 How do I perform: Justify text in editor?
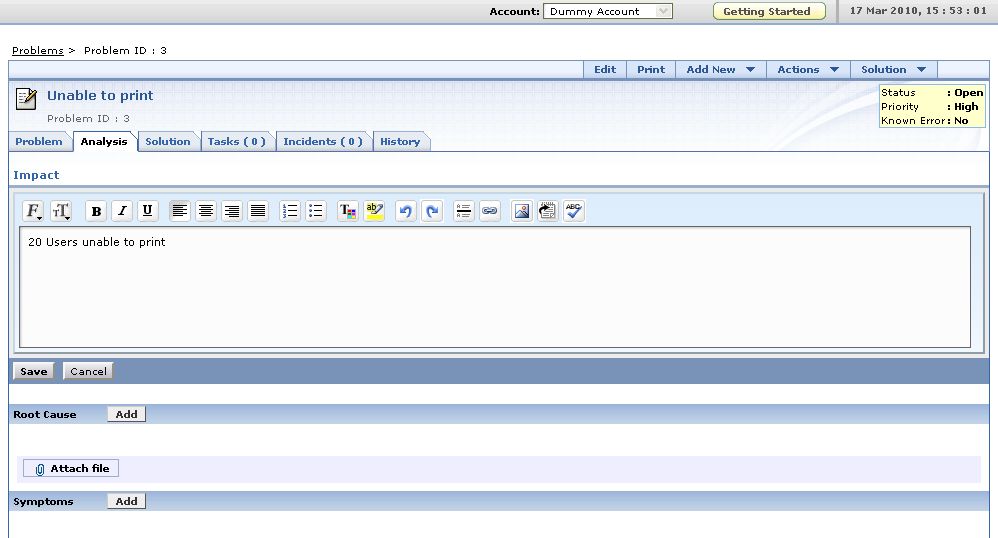[258, 211]
